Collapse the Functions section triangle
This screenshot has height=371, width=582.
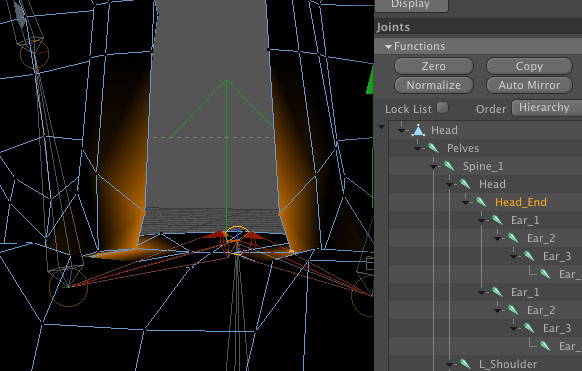388,47
